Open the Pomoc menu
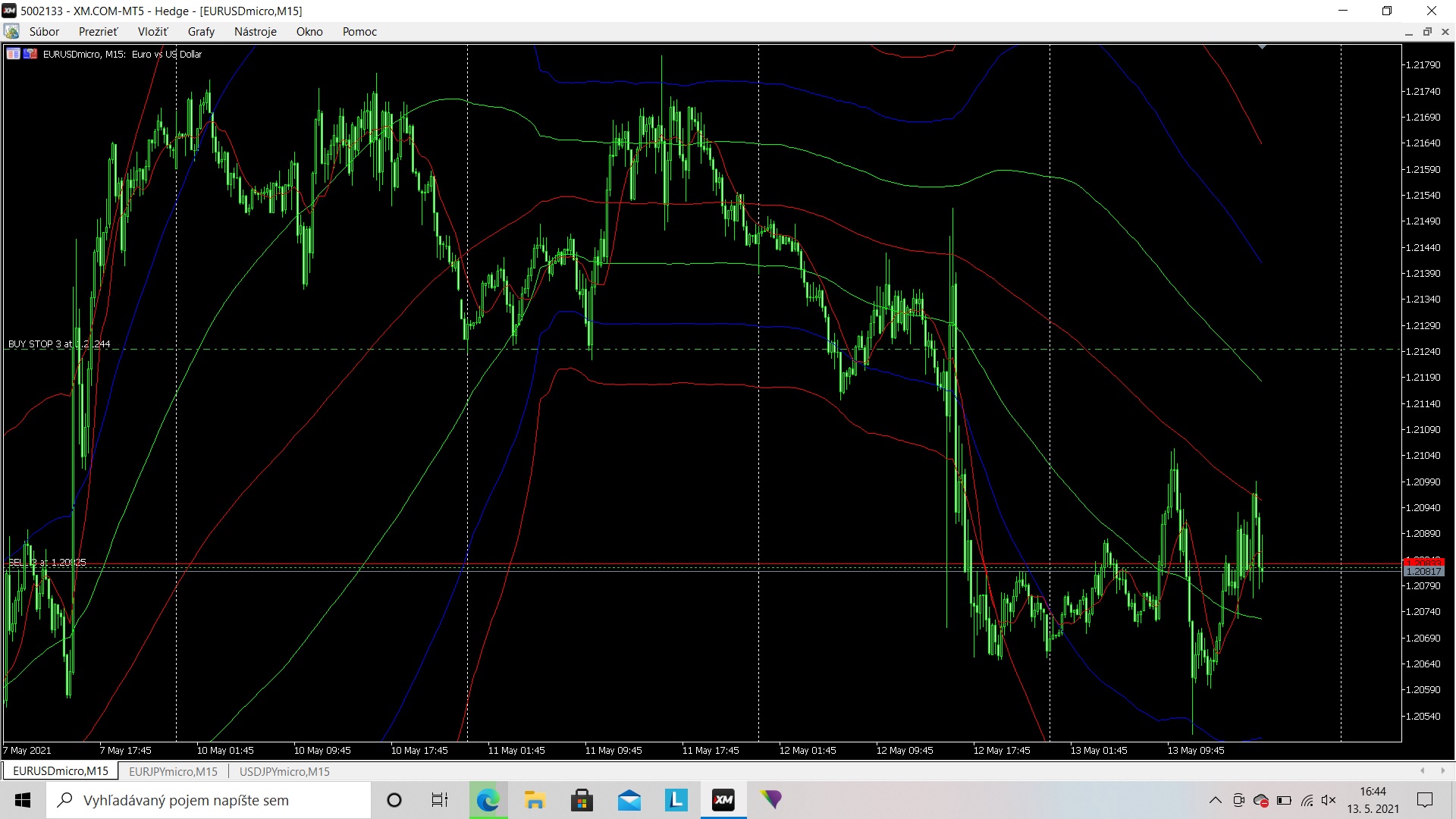1456x819 pixels. pos(359,32)
